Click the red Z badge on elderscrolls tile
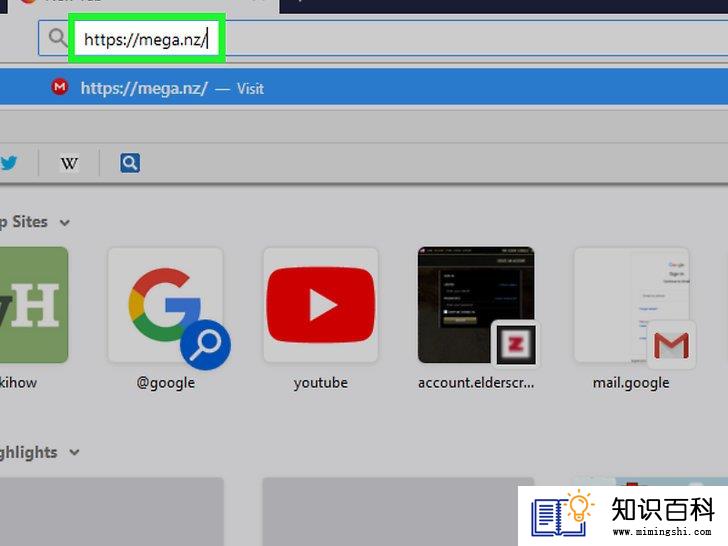 [516, 344]
